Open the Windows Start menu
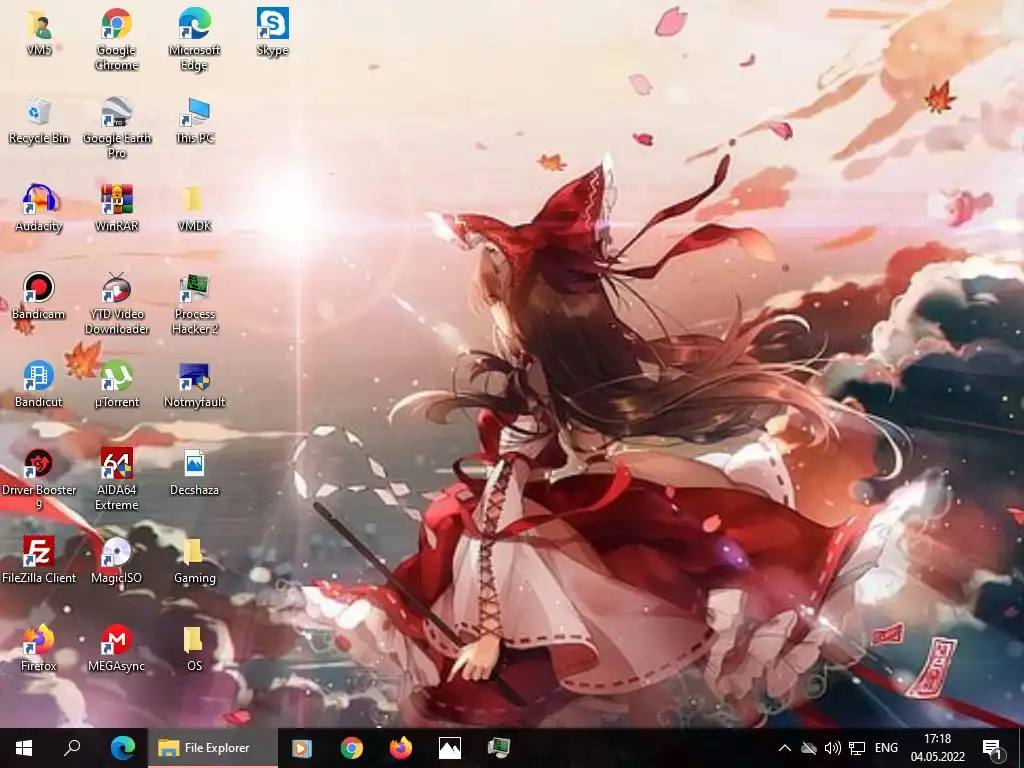The height and width of the screenshot is (768, 1024). coord(24,748)
